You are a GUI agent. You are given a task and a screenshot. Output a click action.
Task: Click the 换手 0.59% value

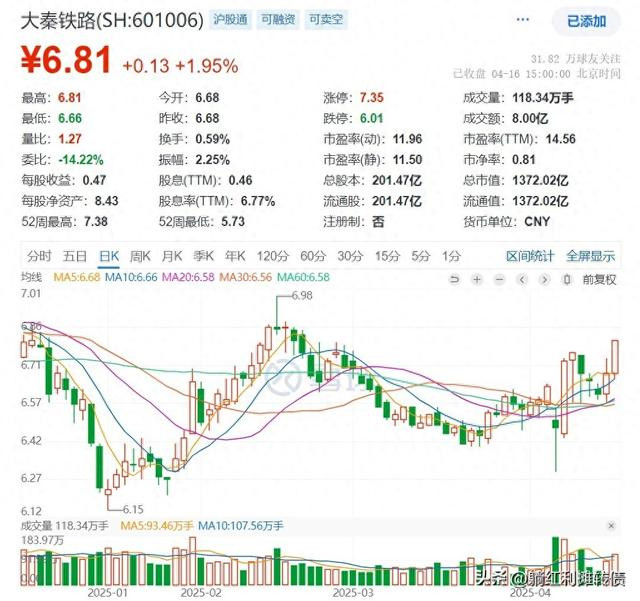pyautogui.click(x=213, y=139)
